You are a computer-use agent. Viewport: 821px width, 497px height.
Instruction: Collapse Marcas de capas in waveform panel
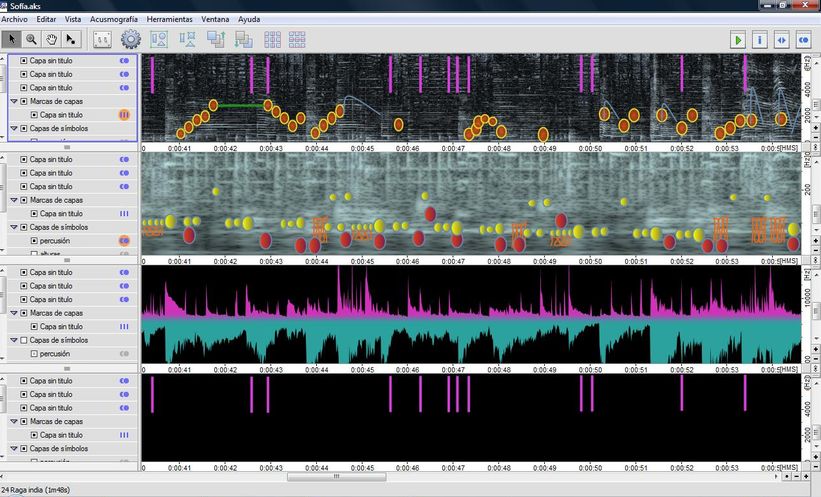14,313
